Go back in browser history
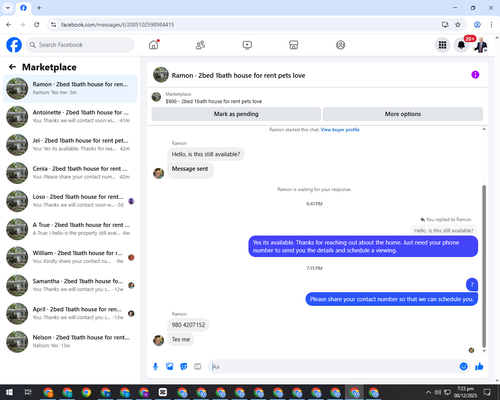 [x=9, y=25]
